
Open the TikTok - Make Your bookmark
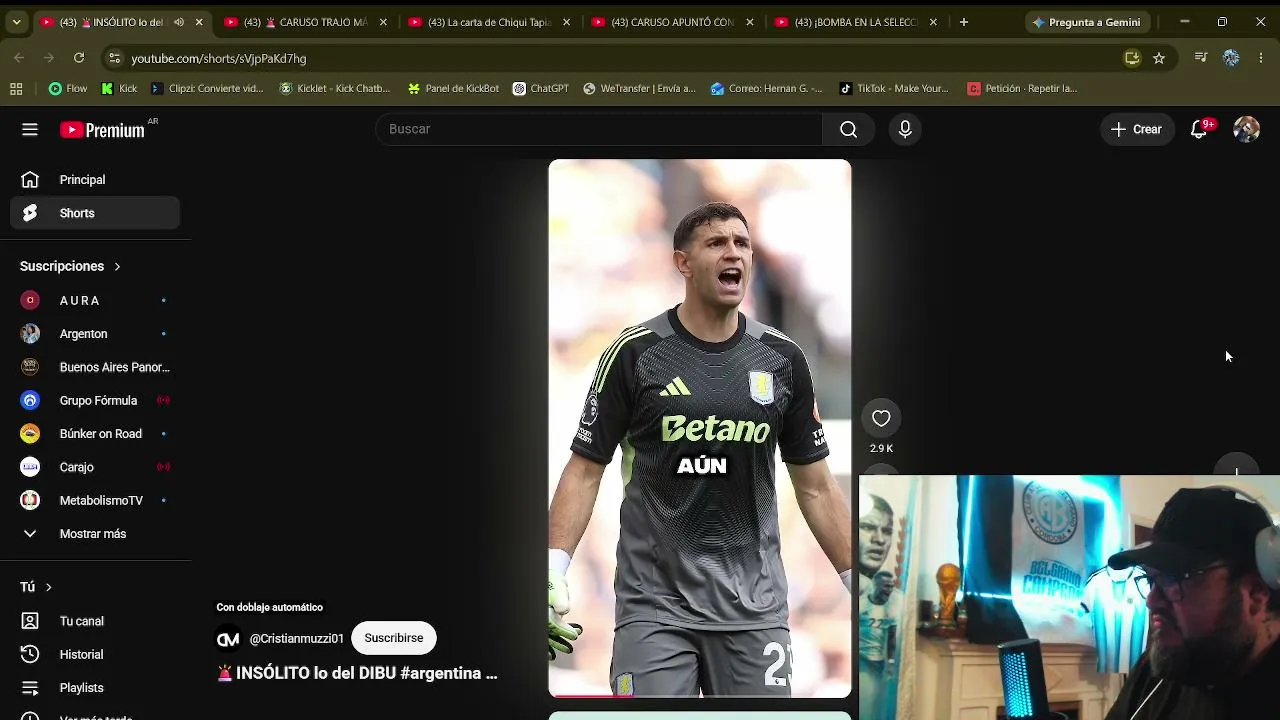(x=894, y=88)
